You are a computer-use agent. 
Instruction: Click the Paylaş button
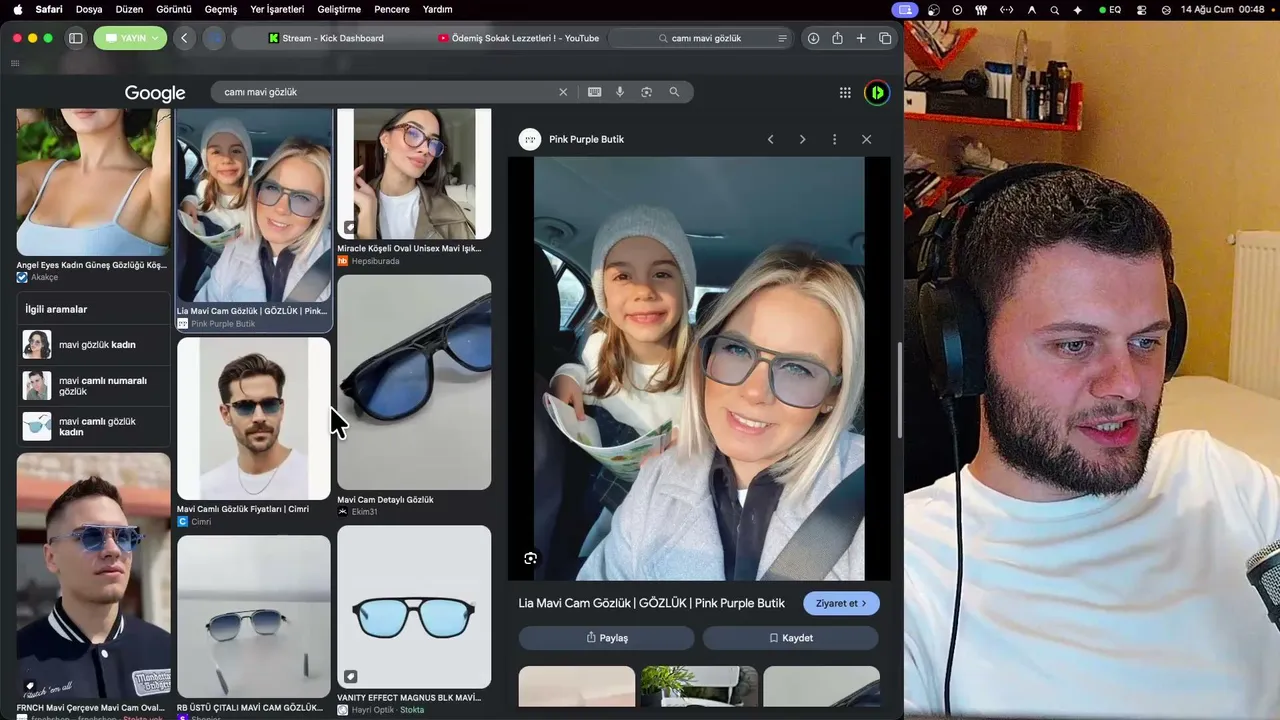(606, 638)
